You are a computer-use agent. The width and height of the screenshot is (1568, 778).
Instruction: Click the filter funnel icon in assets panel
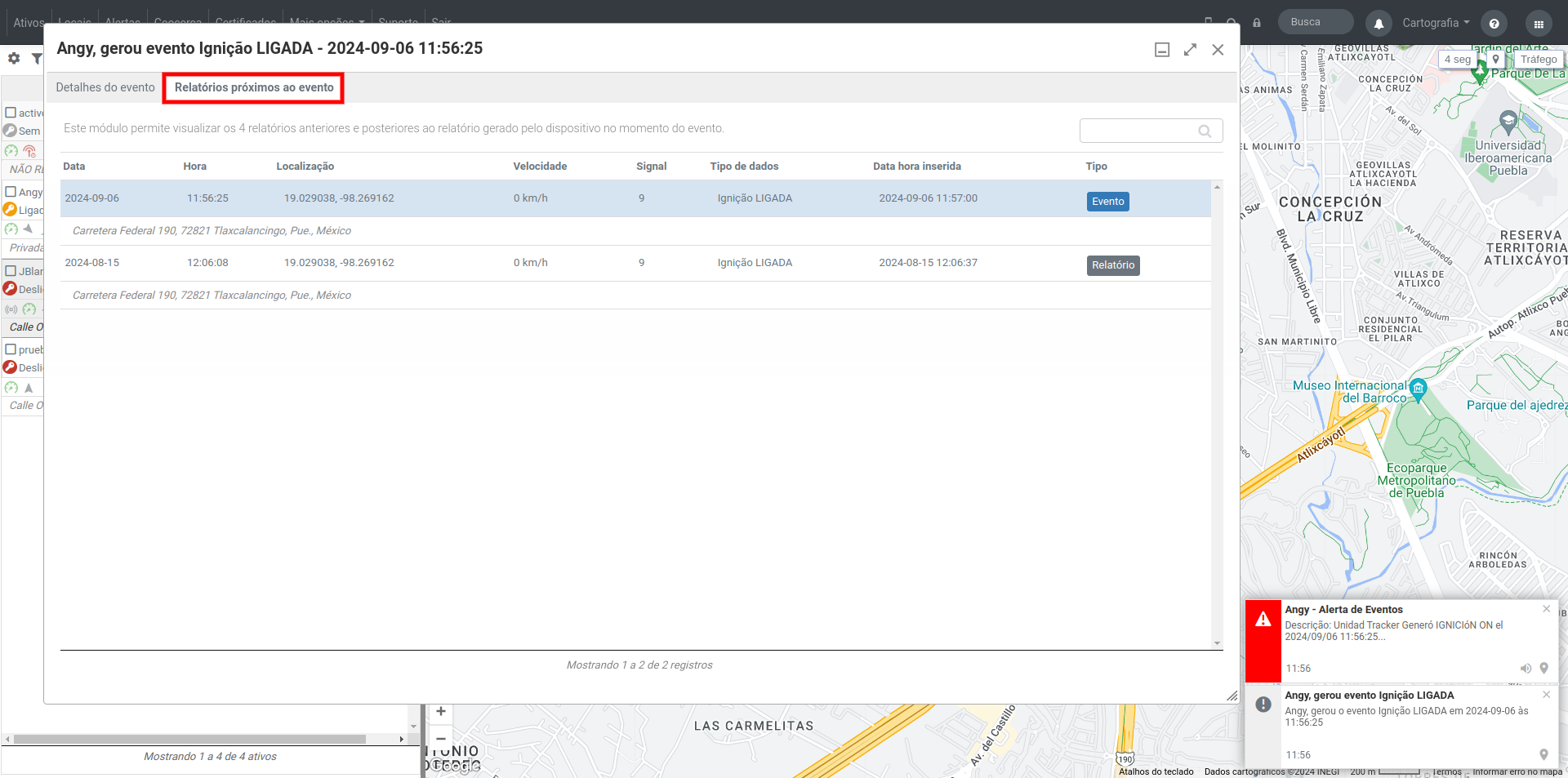37,59
